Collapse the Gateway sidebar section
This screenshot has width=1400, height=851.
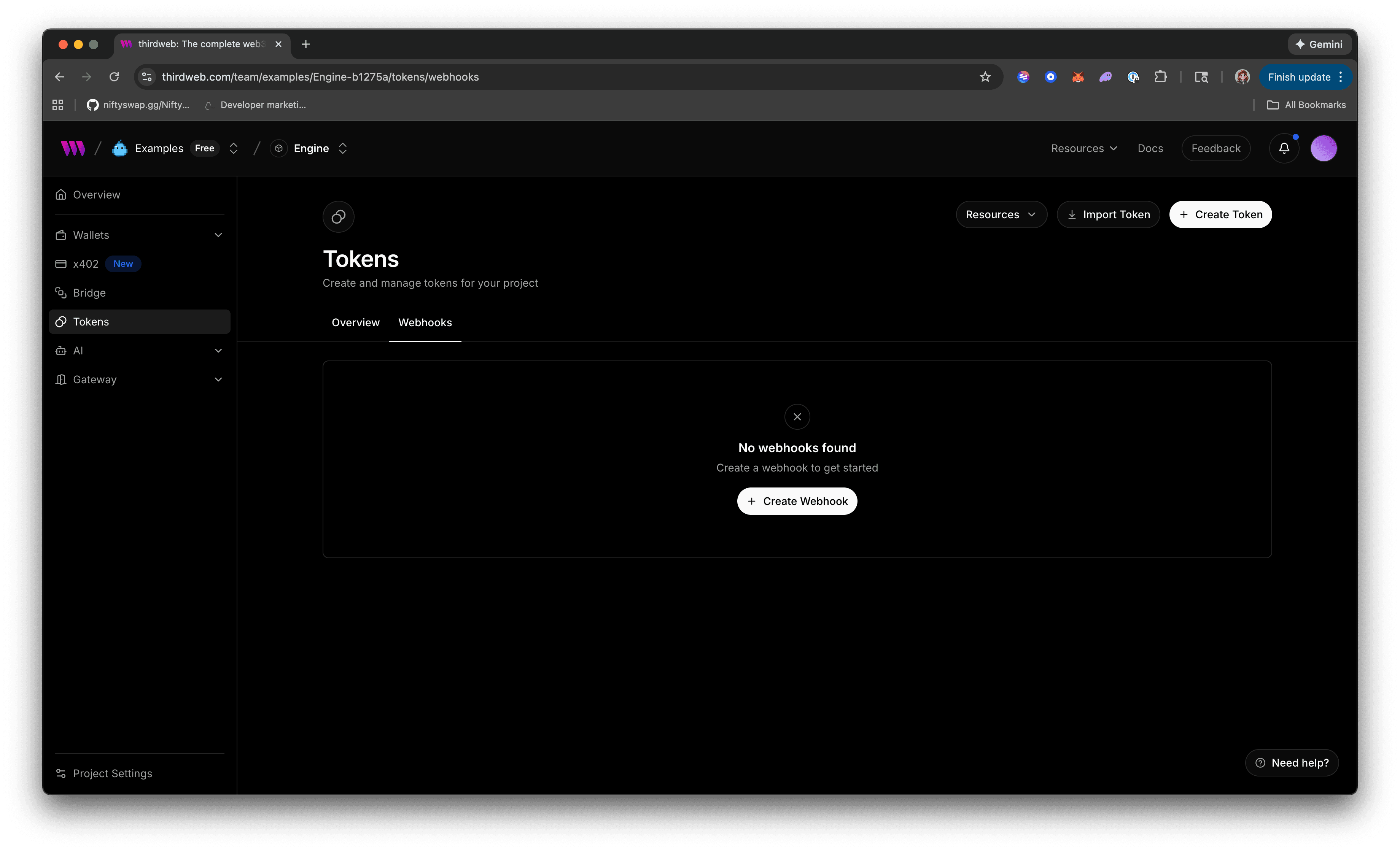(x=218, y=379)
